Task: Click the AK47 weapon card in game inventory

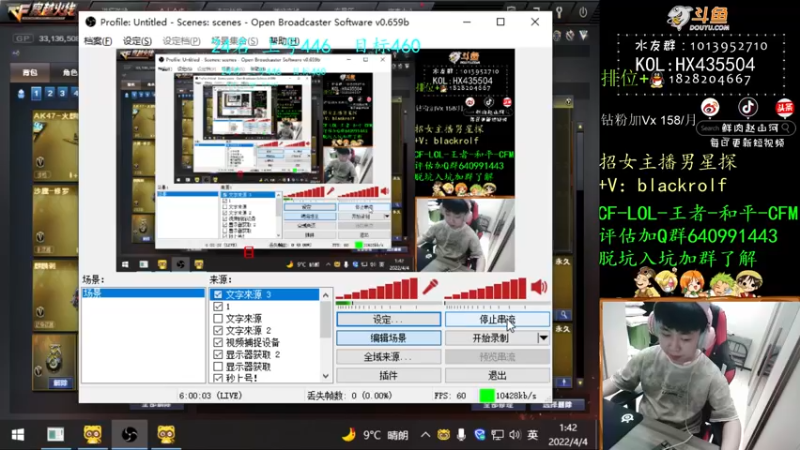Action: click(x=55, y=145)
